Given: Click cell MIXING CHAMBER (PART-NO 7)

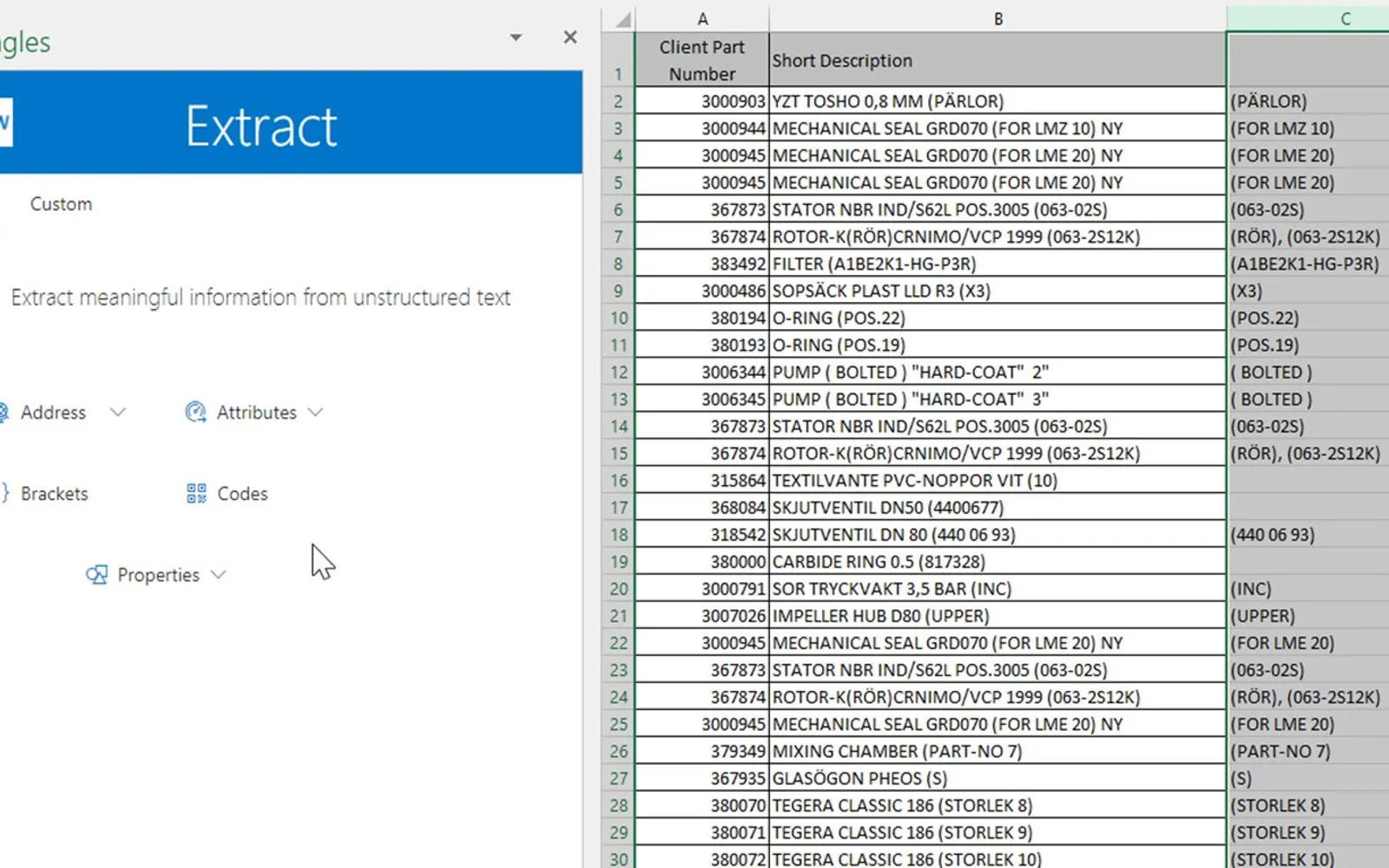Looking at the screenshot, I should (x=997, y=751).
